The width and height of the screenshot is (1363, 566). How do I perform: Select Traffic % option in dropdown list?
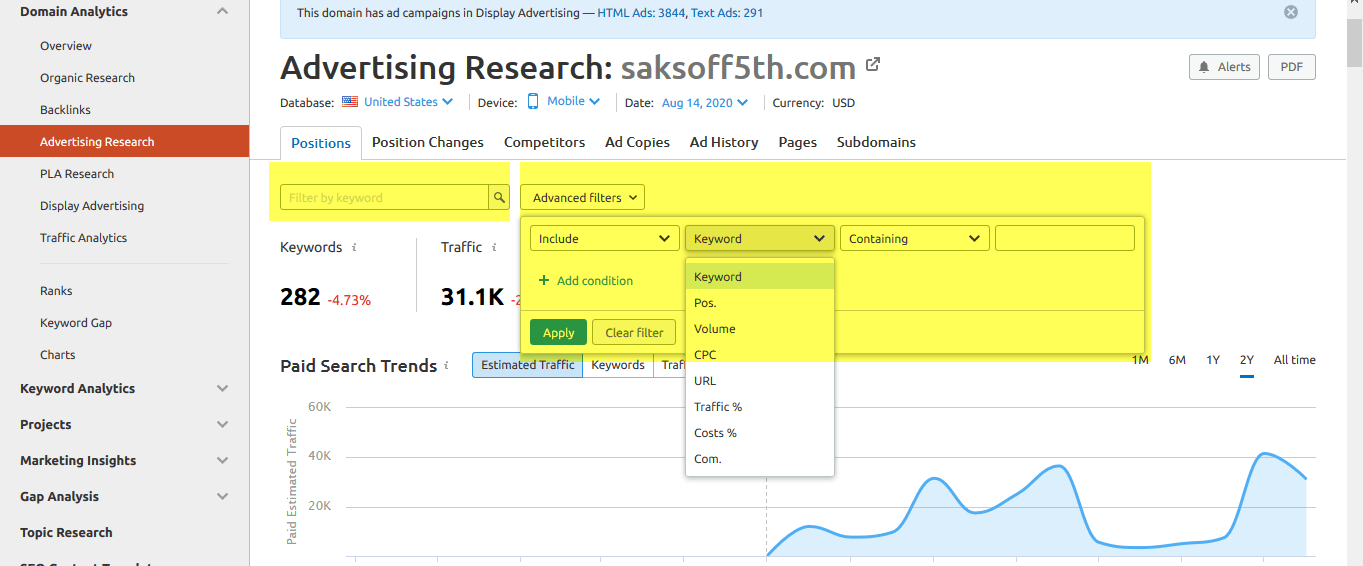click(759, 407)
